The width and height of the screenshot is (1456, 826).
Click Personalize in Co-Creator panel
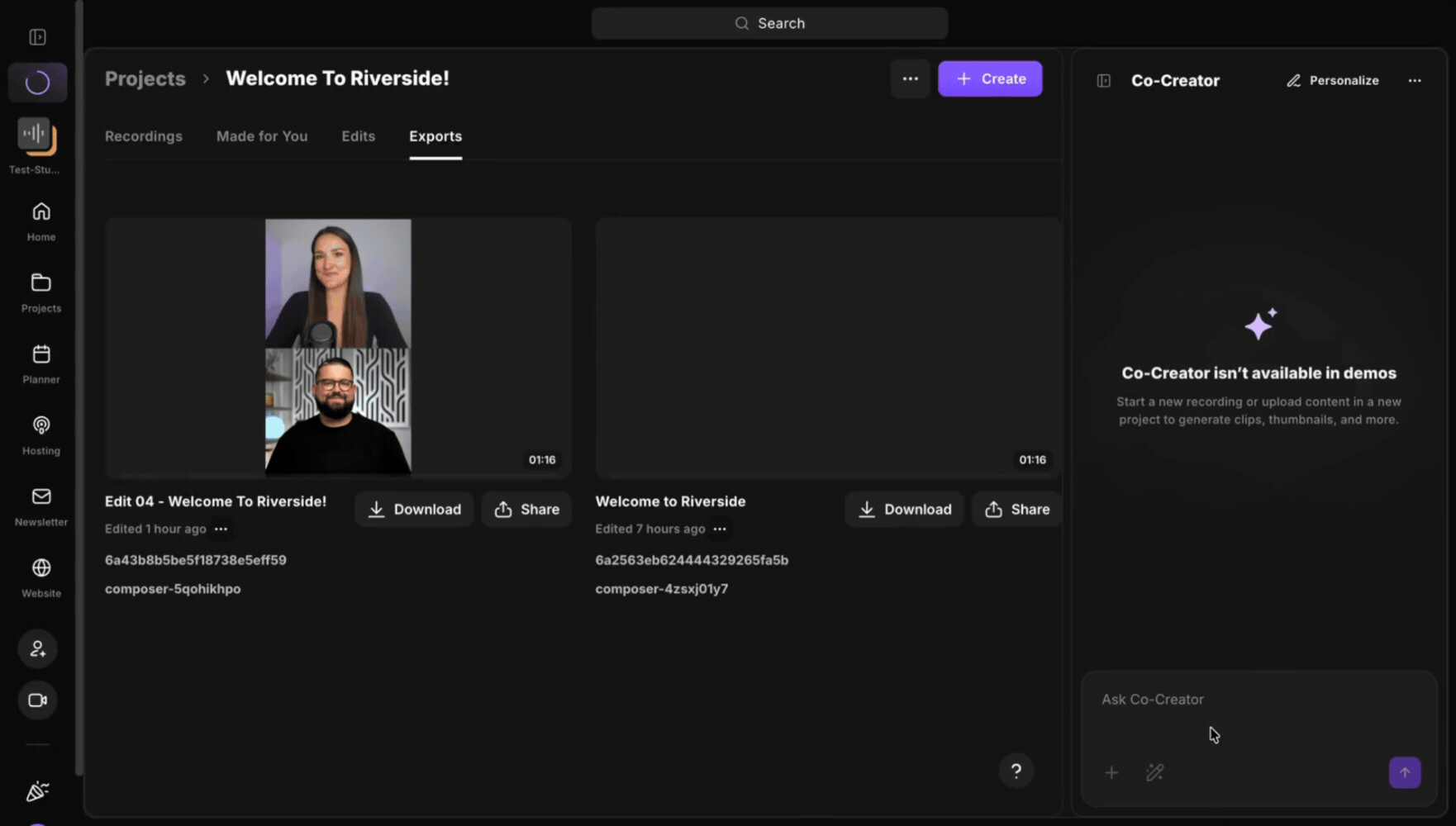coord(1332,81)
